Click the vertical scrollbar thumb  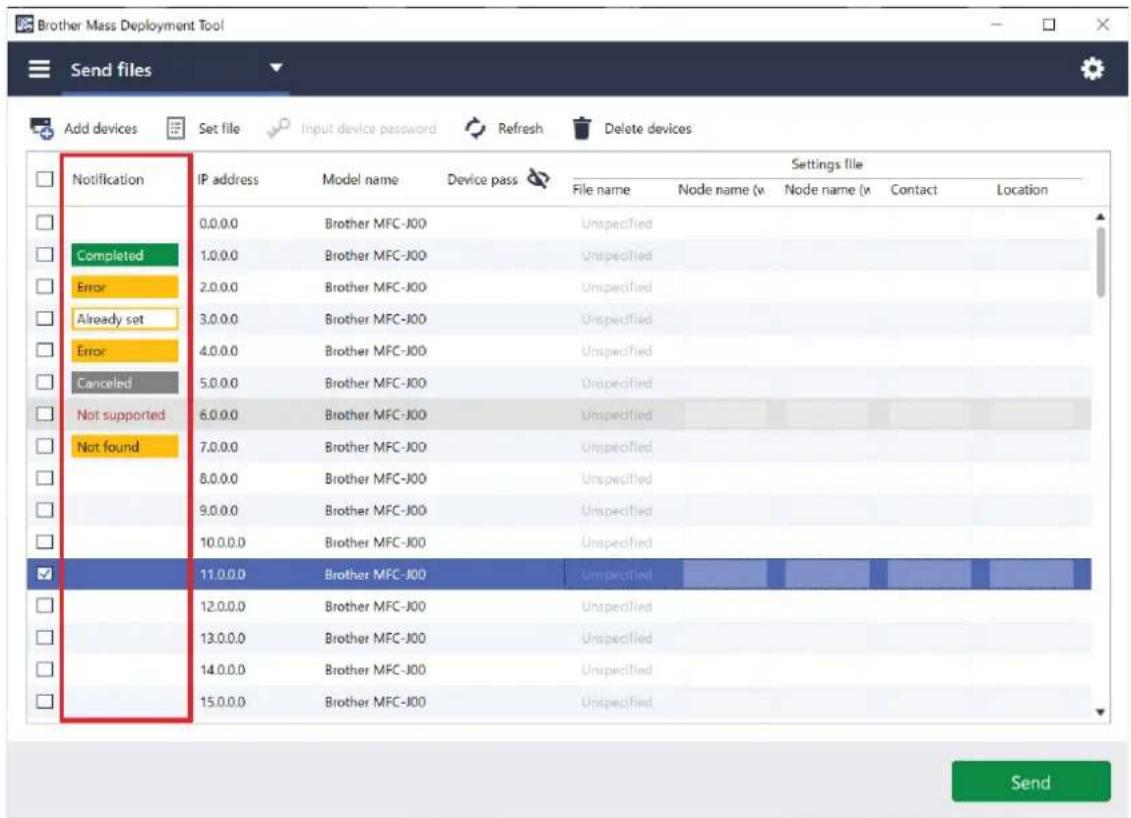[x=1100, y=262]
